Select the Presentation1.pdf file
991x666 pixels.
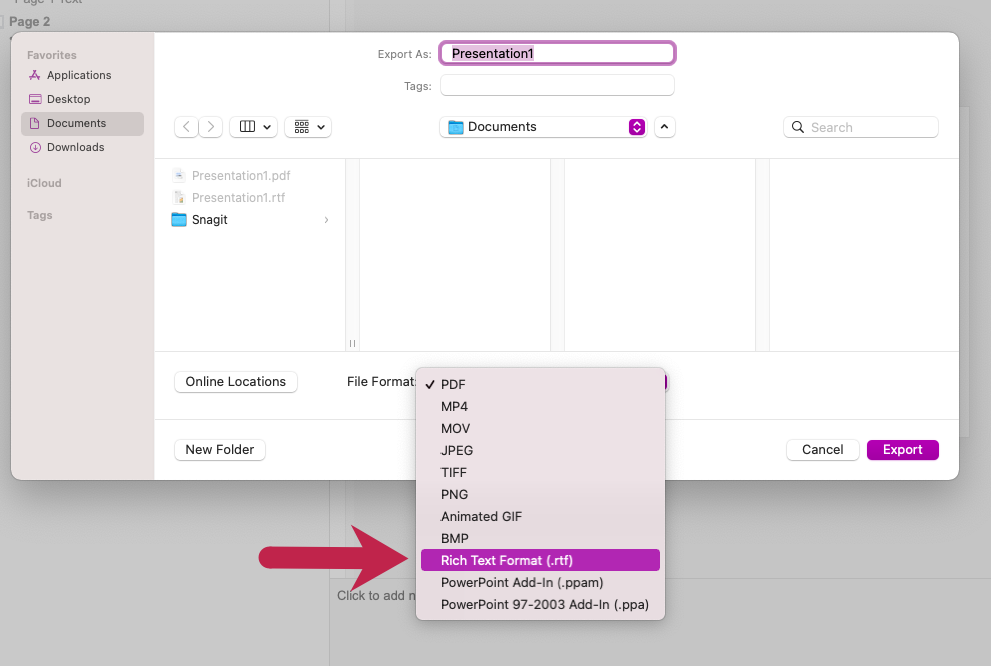[240, 176]
